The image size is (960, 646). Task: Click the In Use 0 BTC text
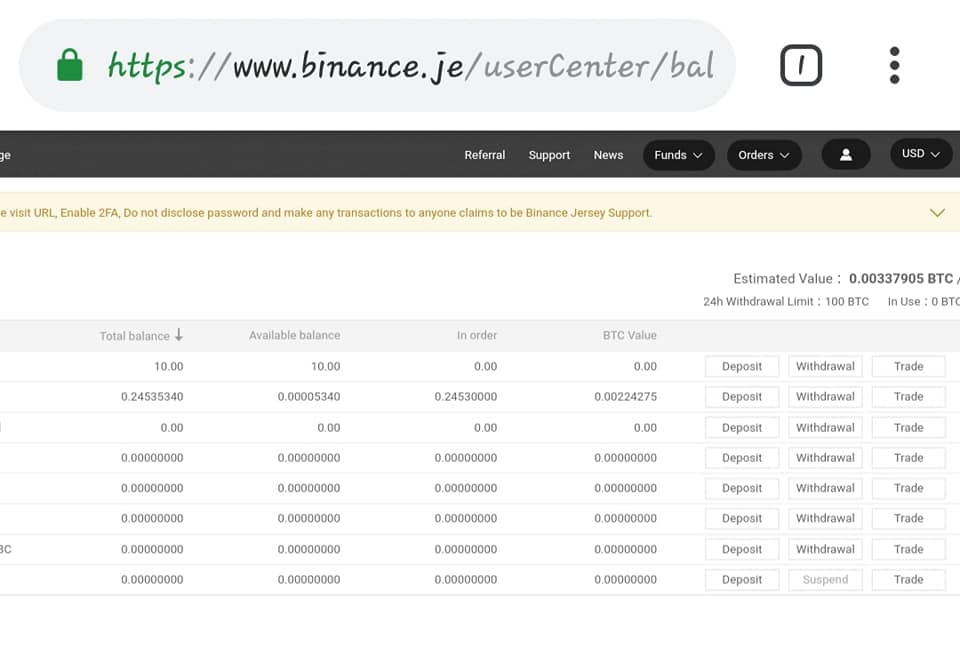pos(924,301)
